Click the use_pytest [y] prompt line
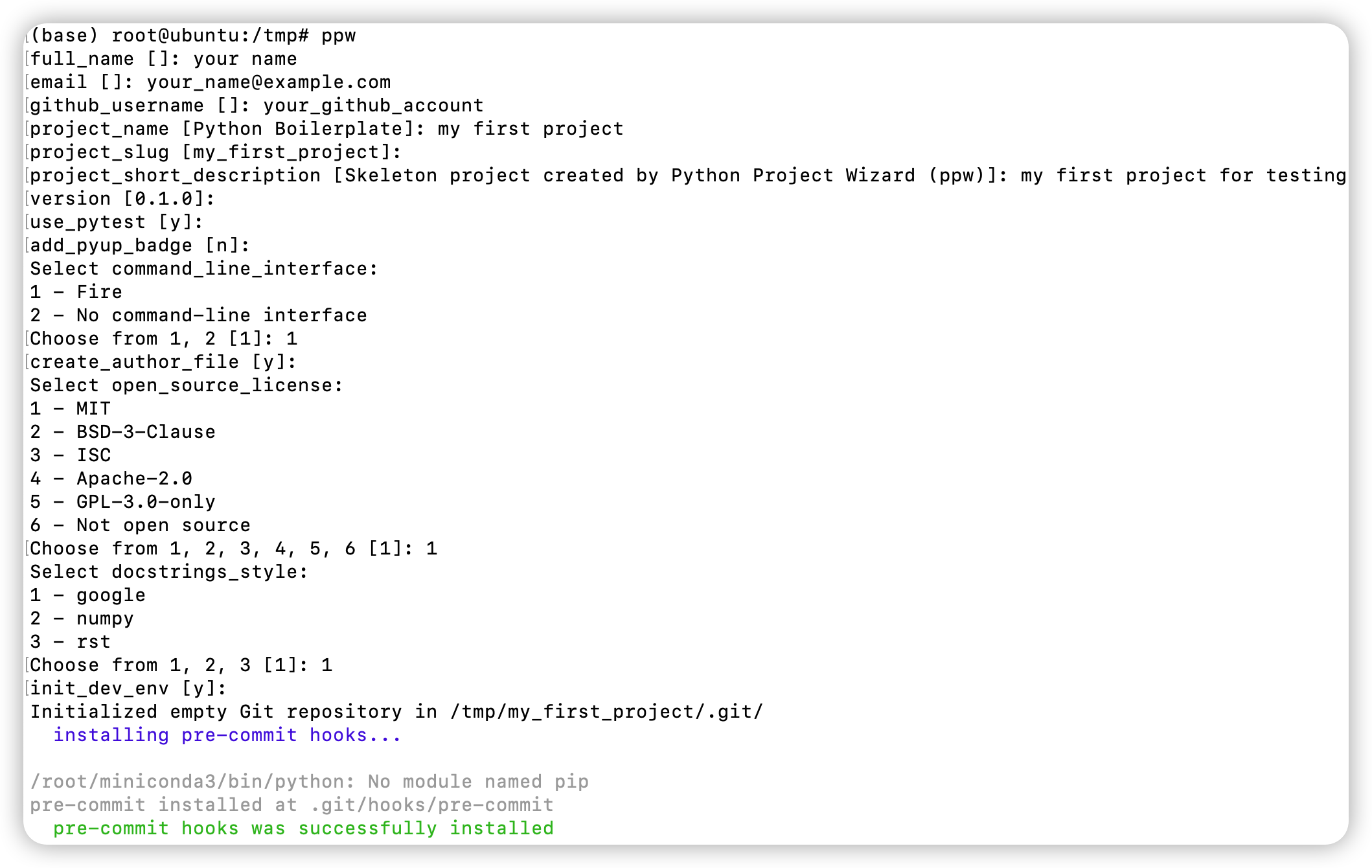This screenshot has height=868, width=1372. click(x=117, y=222)
